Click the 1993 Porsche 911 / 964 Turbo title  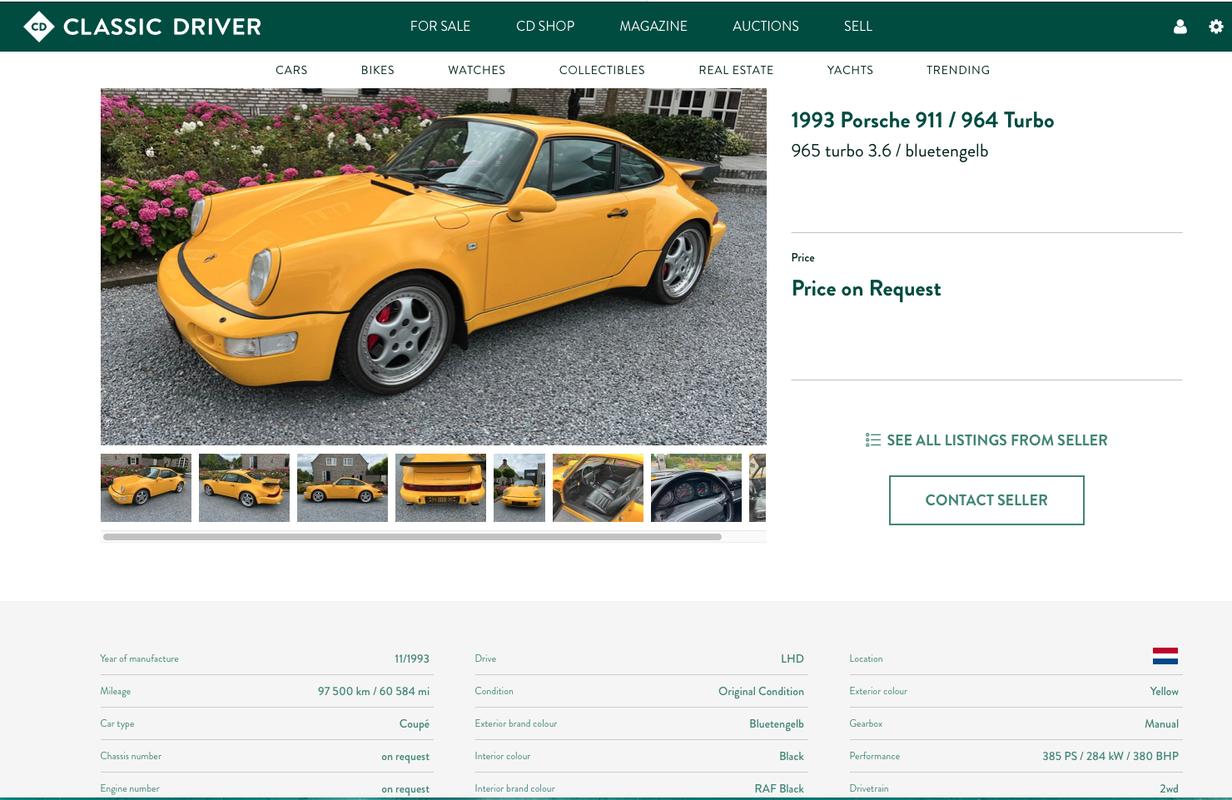point(922,121)
